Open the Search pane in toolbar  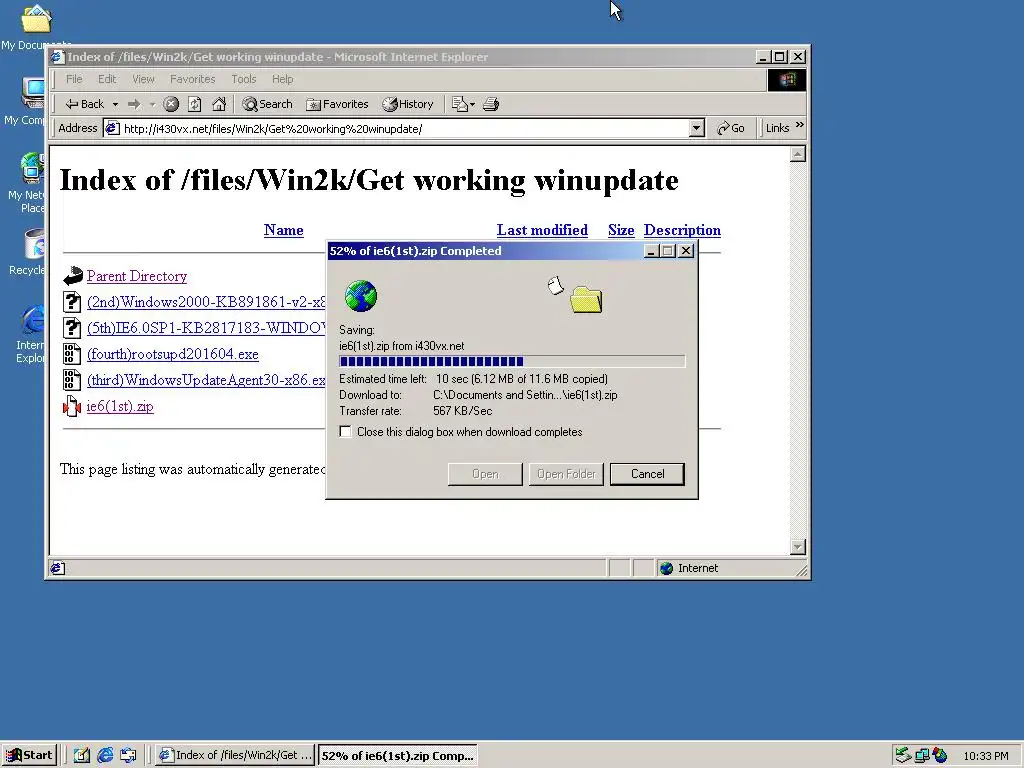[x=267, y=104]
